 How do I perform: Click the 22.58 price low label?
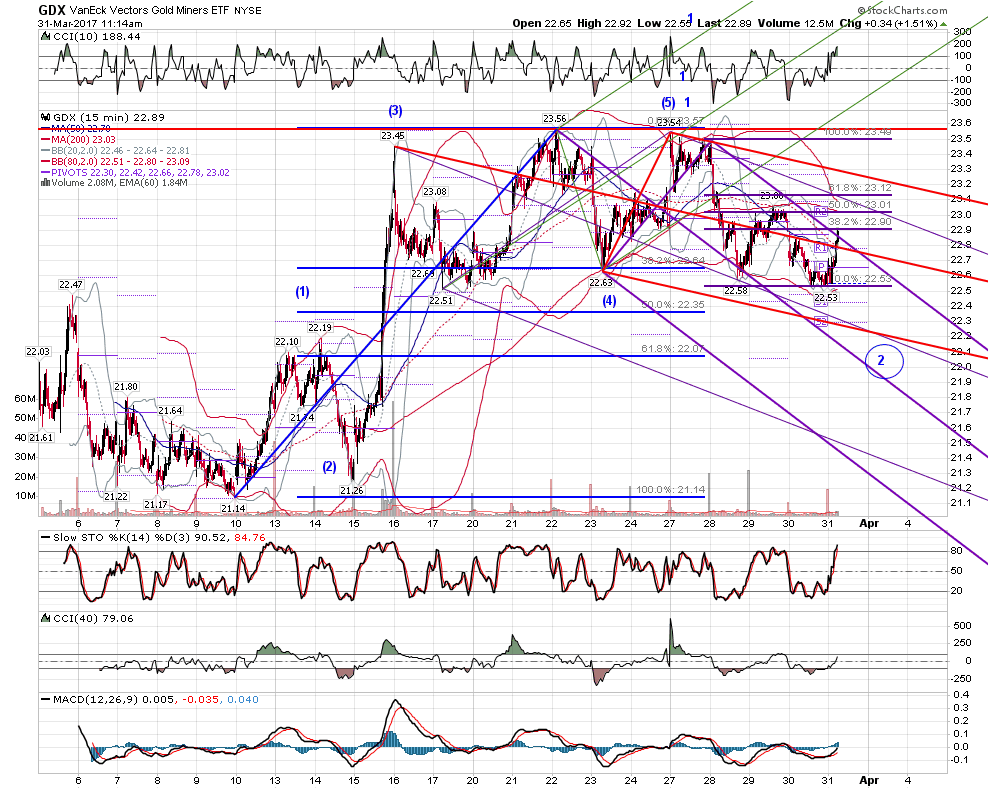coord(736,291)
